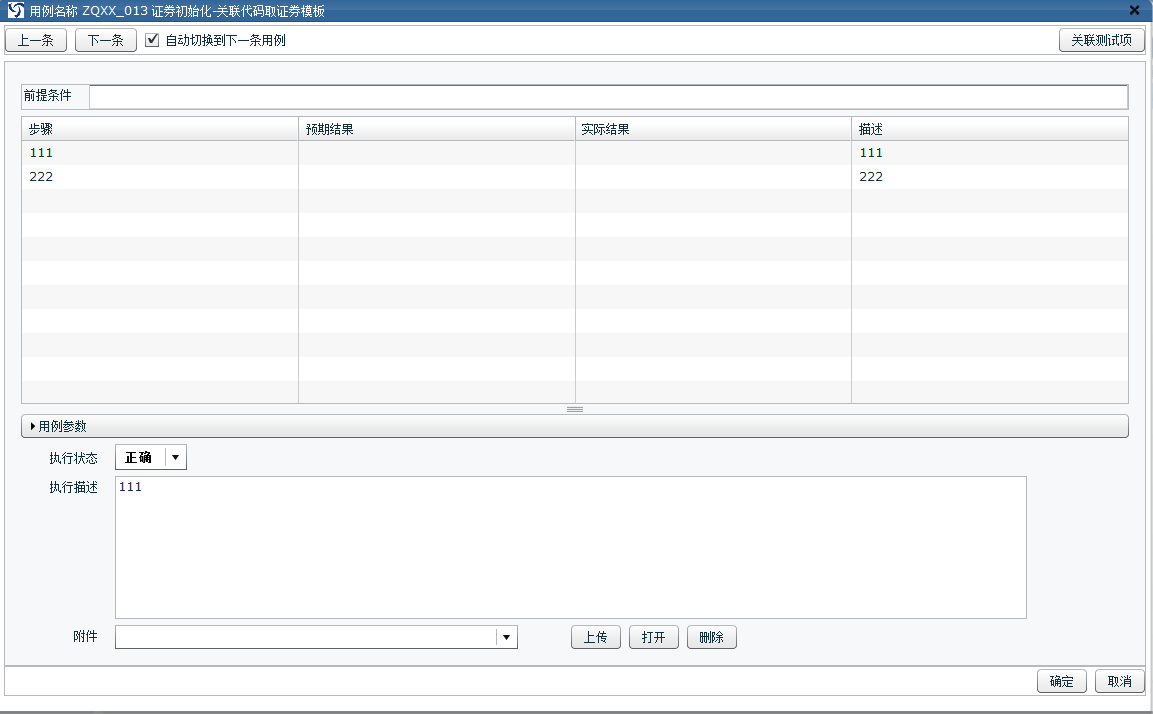Go to previous case with 上一条
Screen dimensions: 1153x714
click(x=36, y=41)
